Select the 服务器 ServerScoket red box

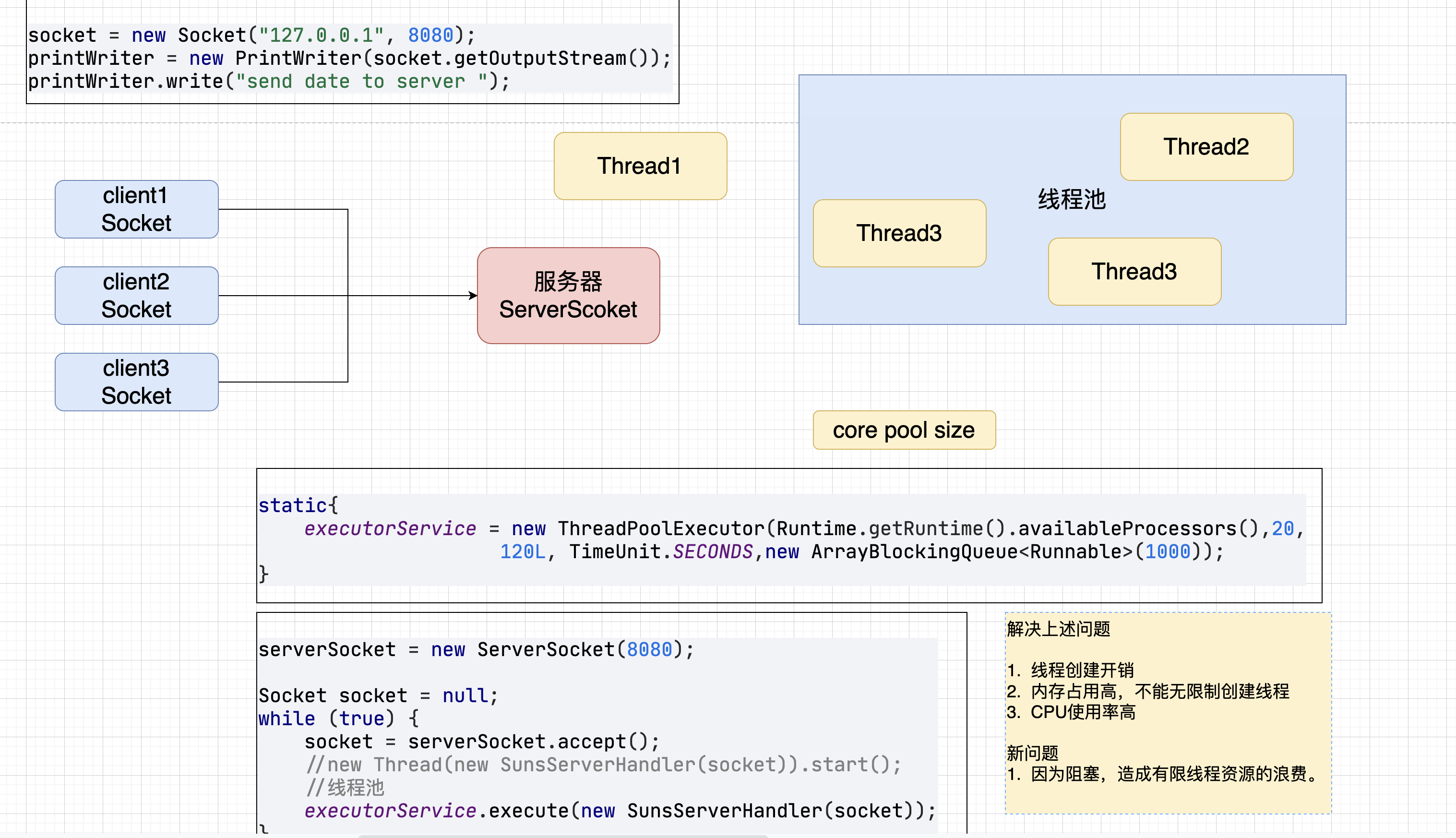point(568,295)
